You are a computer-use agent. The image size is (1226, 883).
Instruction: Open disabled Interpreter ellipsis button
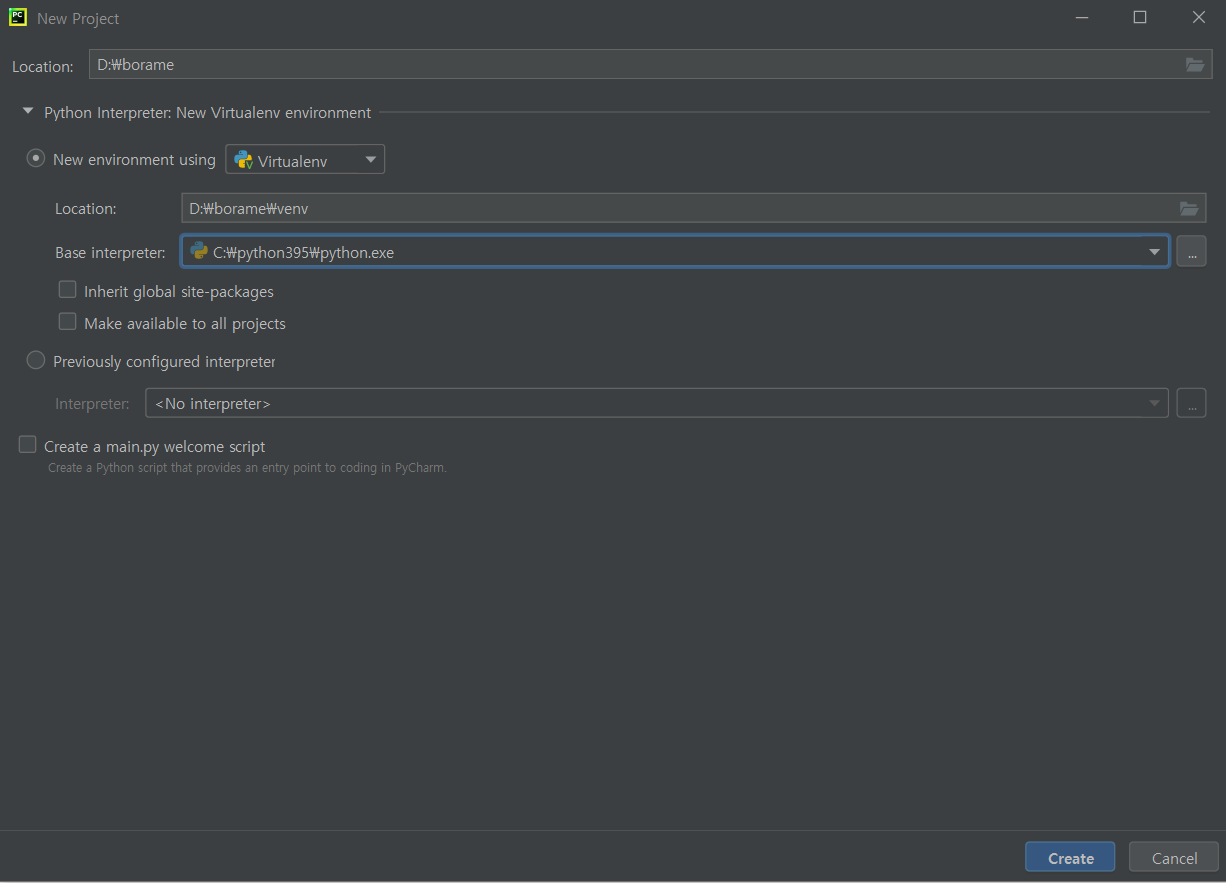tap(1191, 403)
